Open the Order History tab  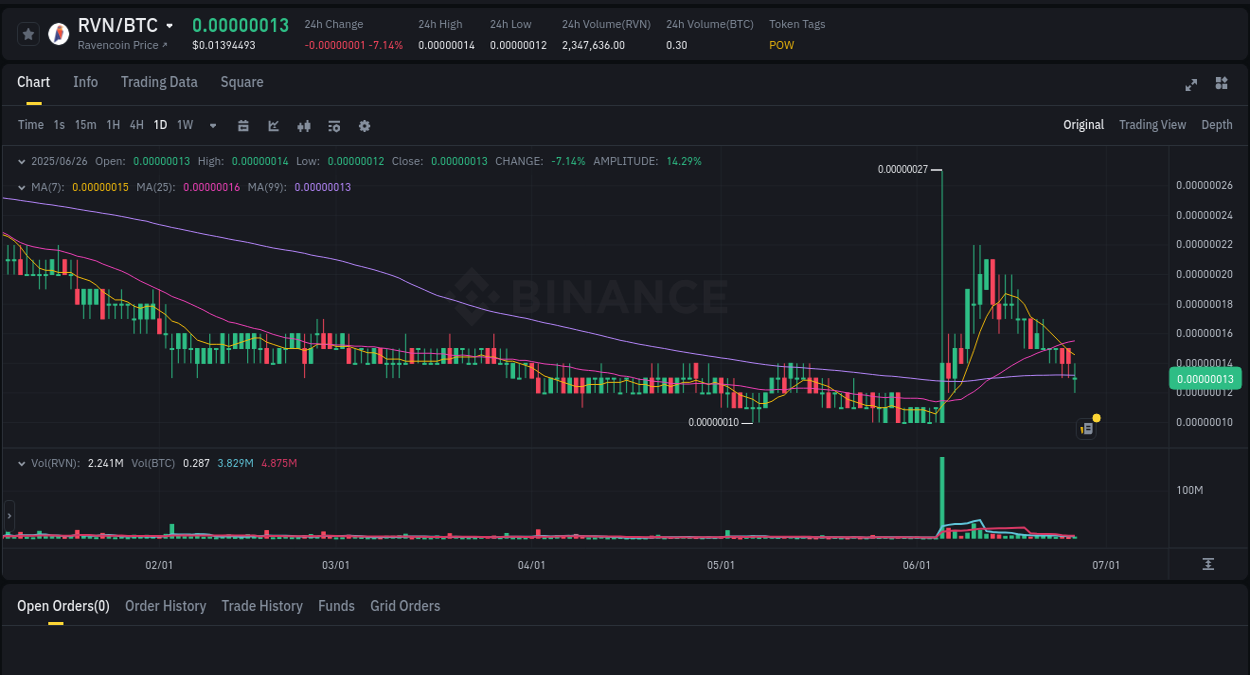(165, 606)
